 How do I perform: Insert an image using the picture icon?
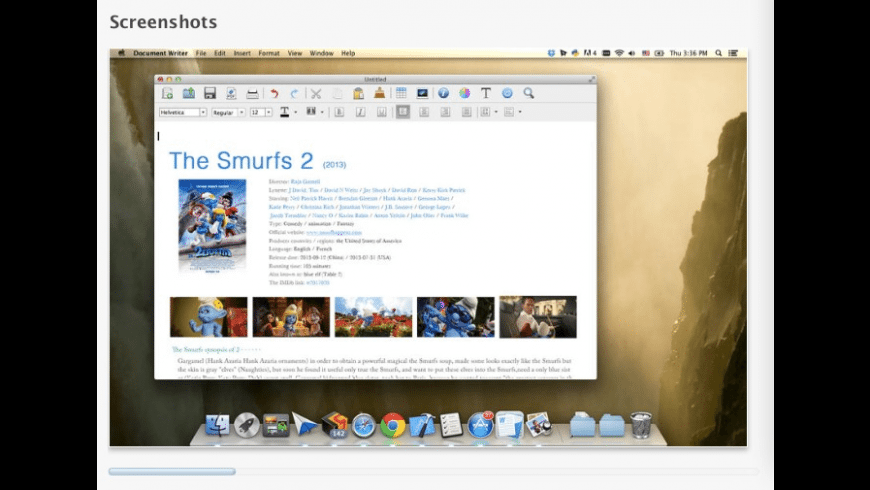coord(422,93)
